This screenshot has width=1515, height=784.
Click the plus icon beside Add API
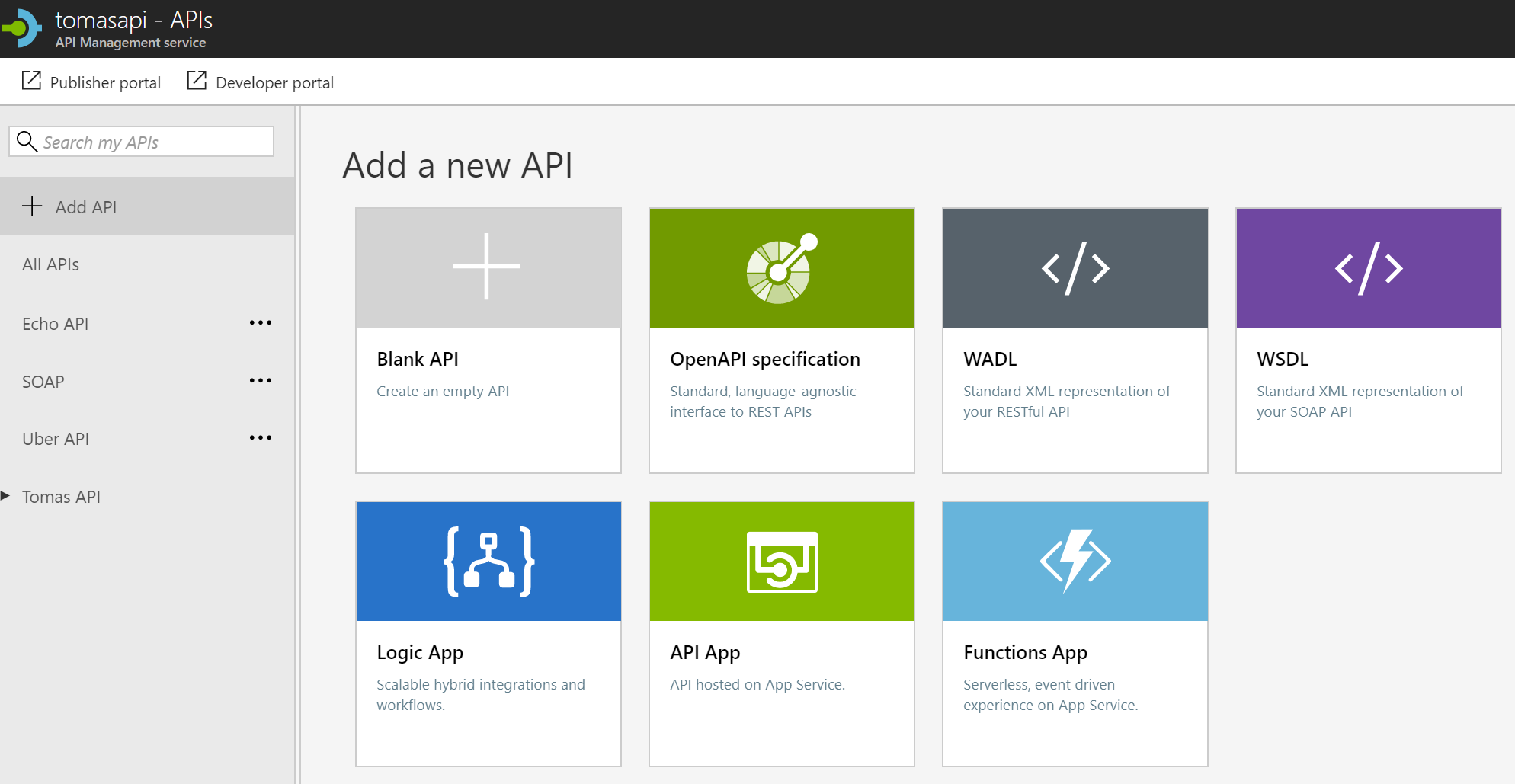pos(32,206)
